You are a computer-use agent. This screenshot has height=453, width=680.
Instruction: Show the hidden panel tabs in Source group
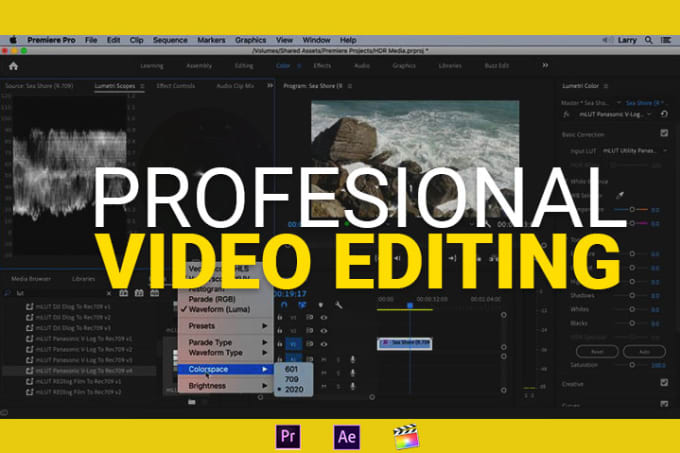tap(270, 86)
